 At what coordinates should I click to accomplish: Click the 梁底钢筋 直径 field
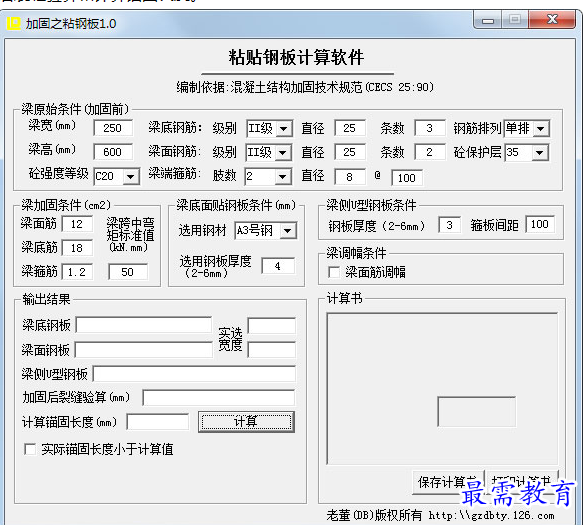point(350,128)
